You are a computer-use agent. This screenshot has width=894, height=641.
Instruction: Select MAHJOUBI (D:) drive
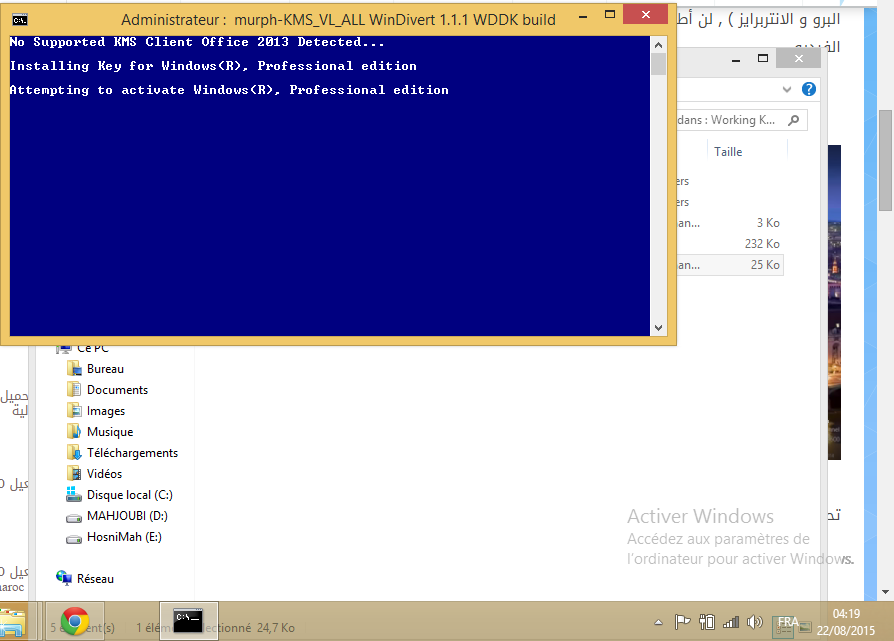pos(127,516)
